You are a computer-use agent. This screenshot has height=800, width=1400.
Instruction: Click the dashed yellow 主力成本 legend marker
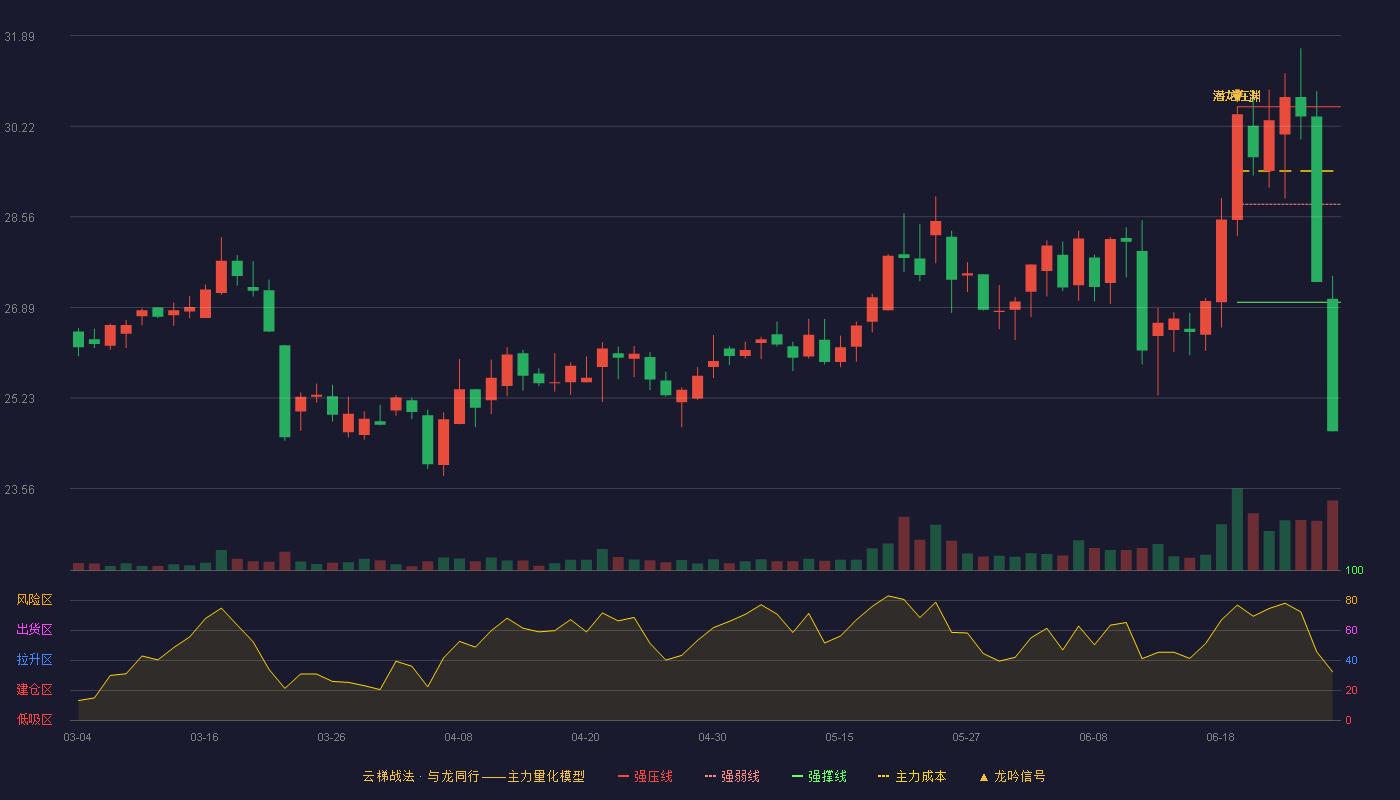[x=883, y=777]
